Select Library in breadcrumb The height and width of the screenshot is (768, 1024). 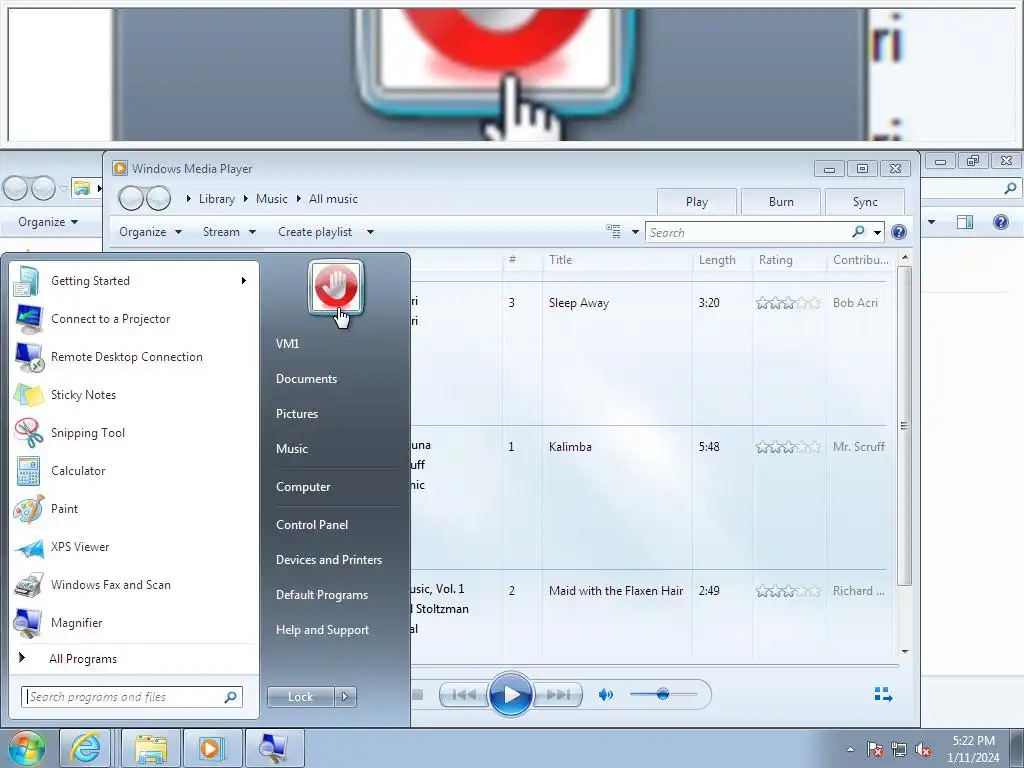216,199
